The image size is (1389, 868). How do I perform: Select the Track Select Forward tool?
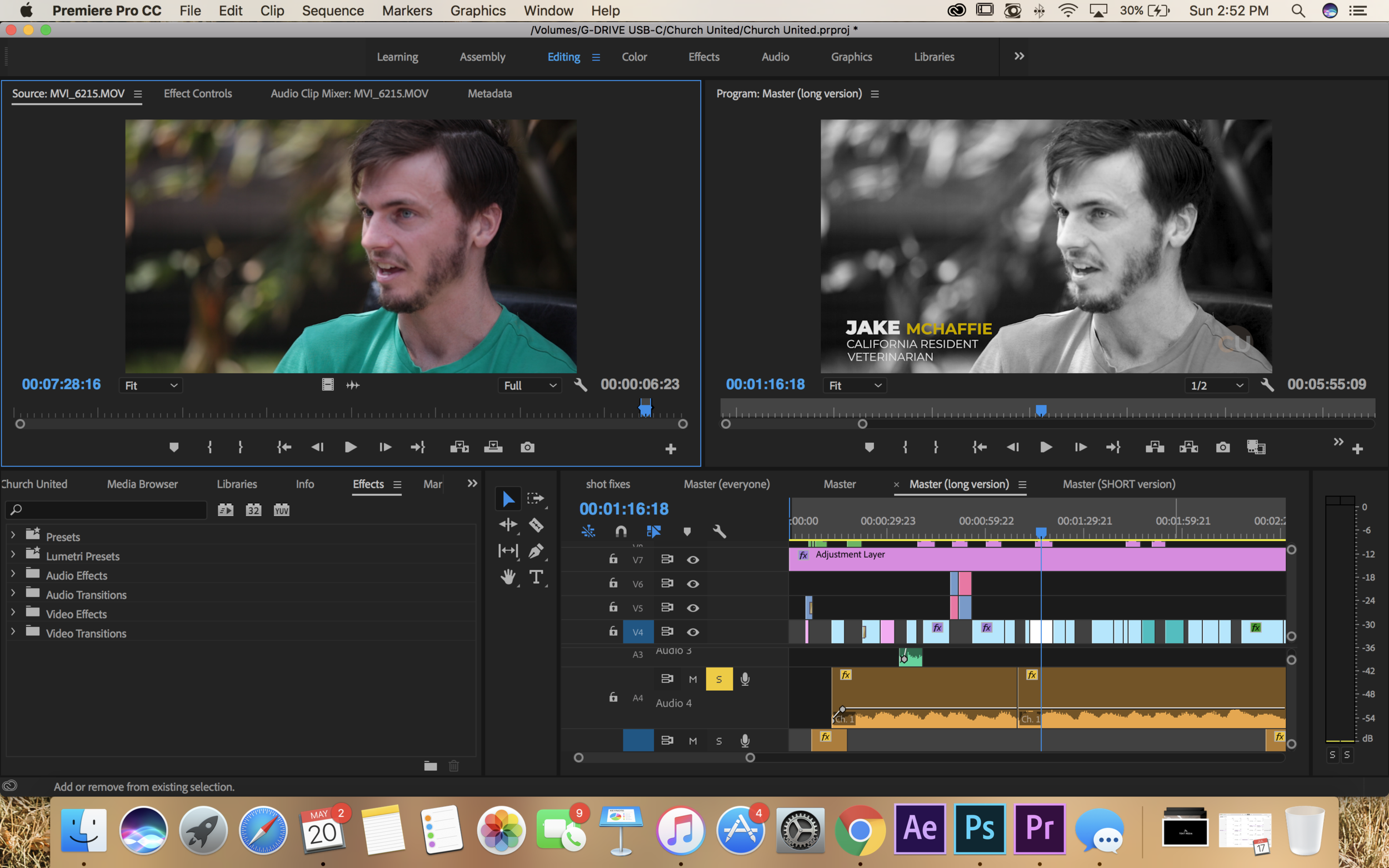[x=536, y=498]
